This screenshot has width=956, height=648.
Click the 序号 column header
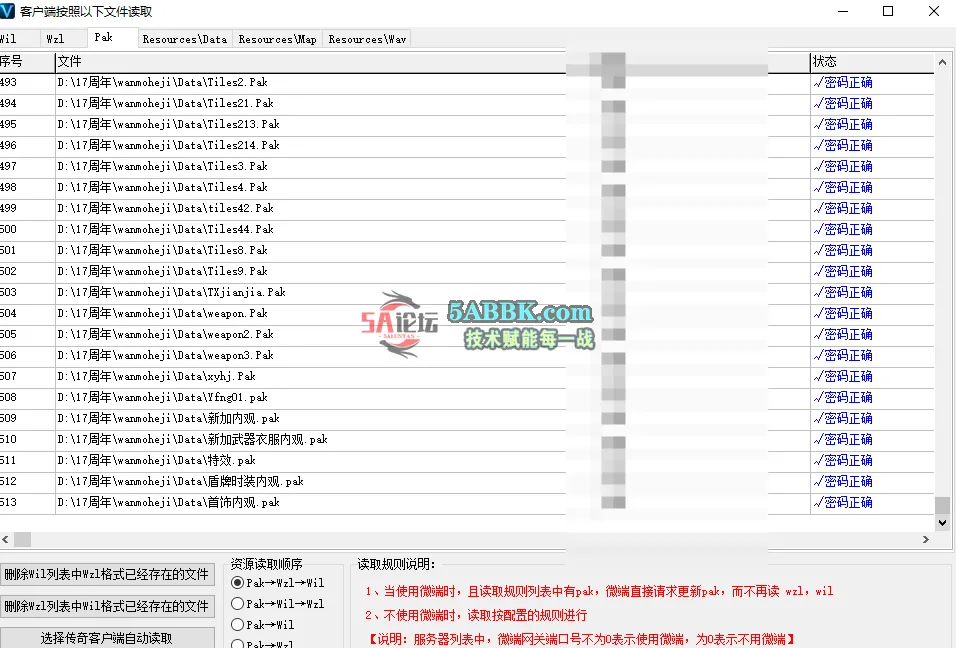tap(27, 62)
